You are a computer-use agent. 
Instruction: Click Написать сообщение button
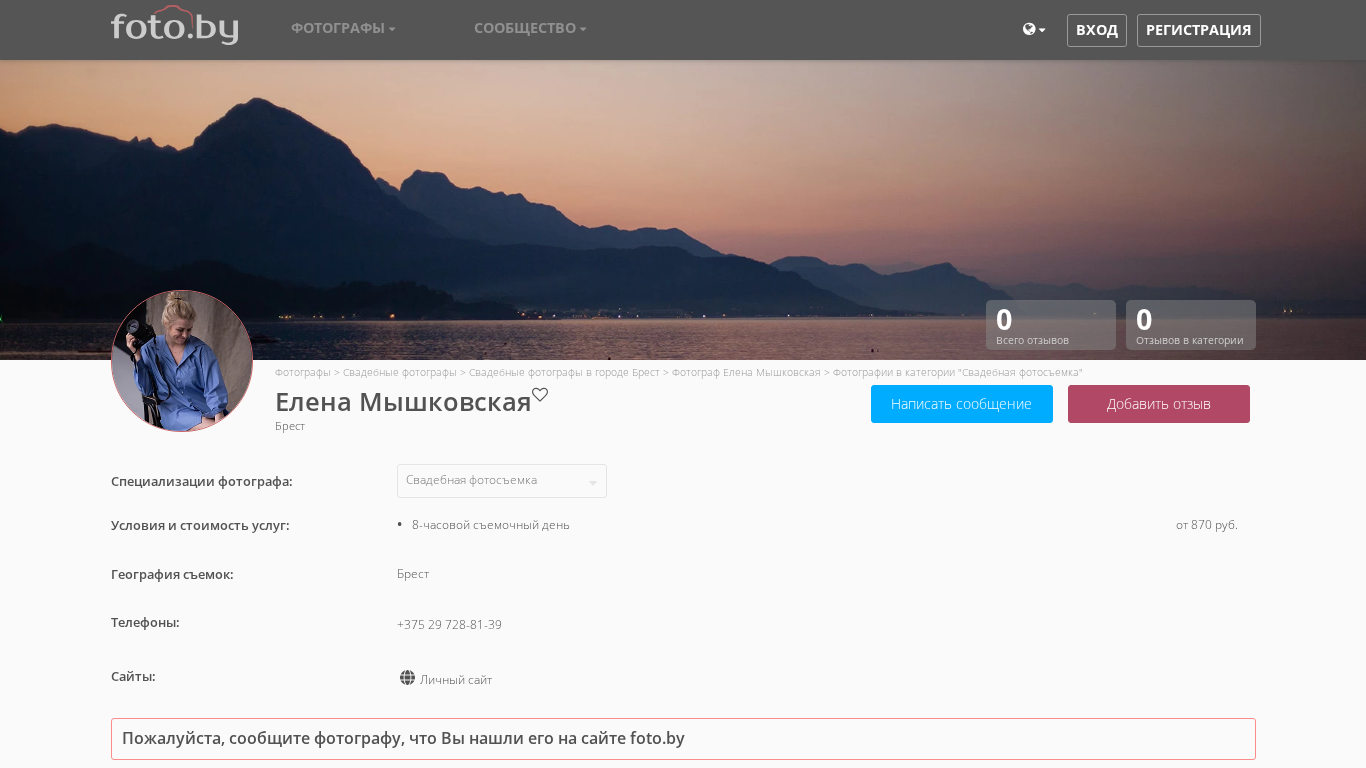(961, 404)
